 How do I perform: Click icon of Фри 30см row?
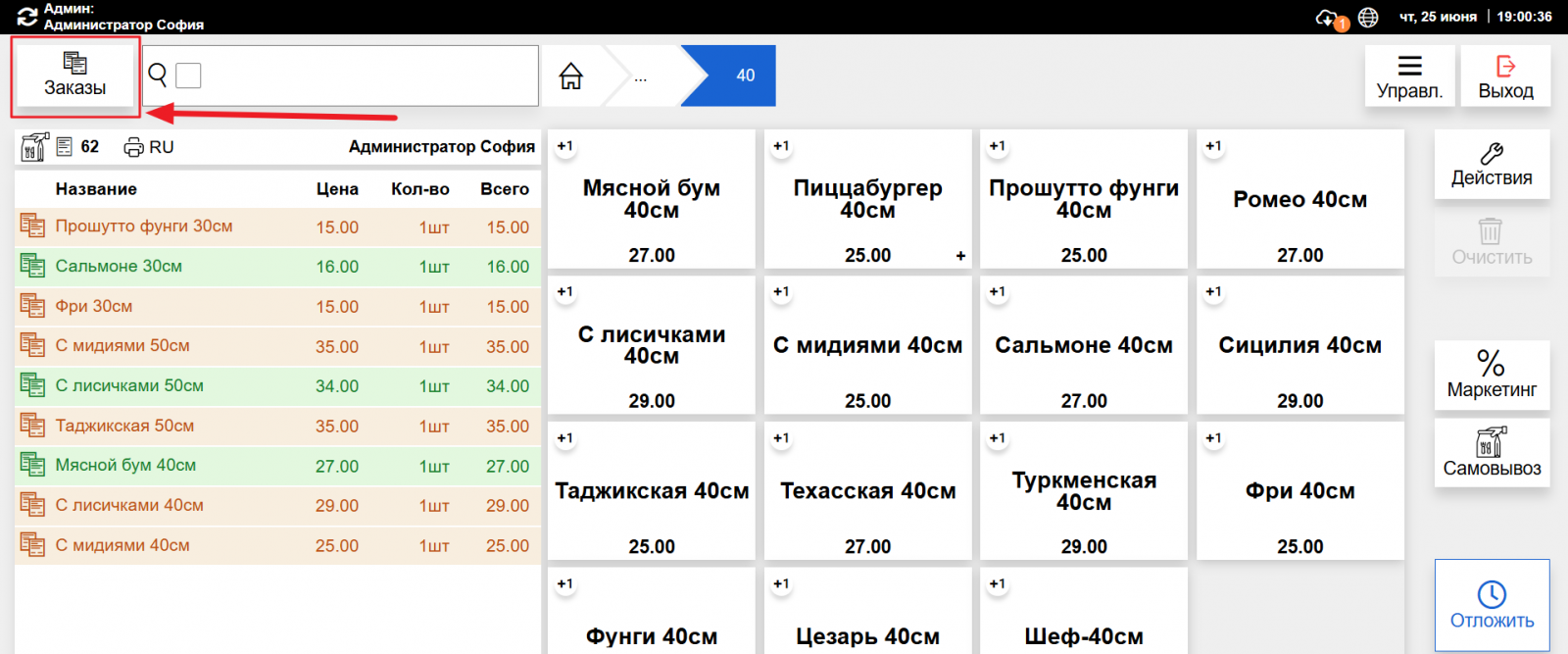pos(32,306)
